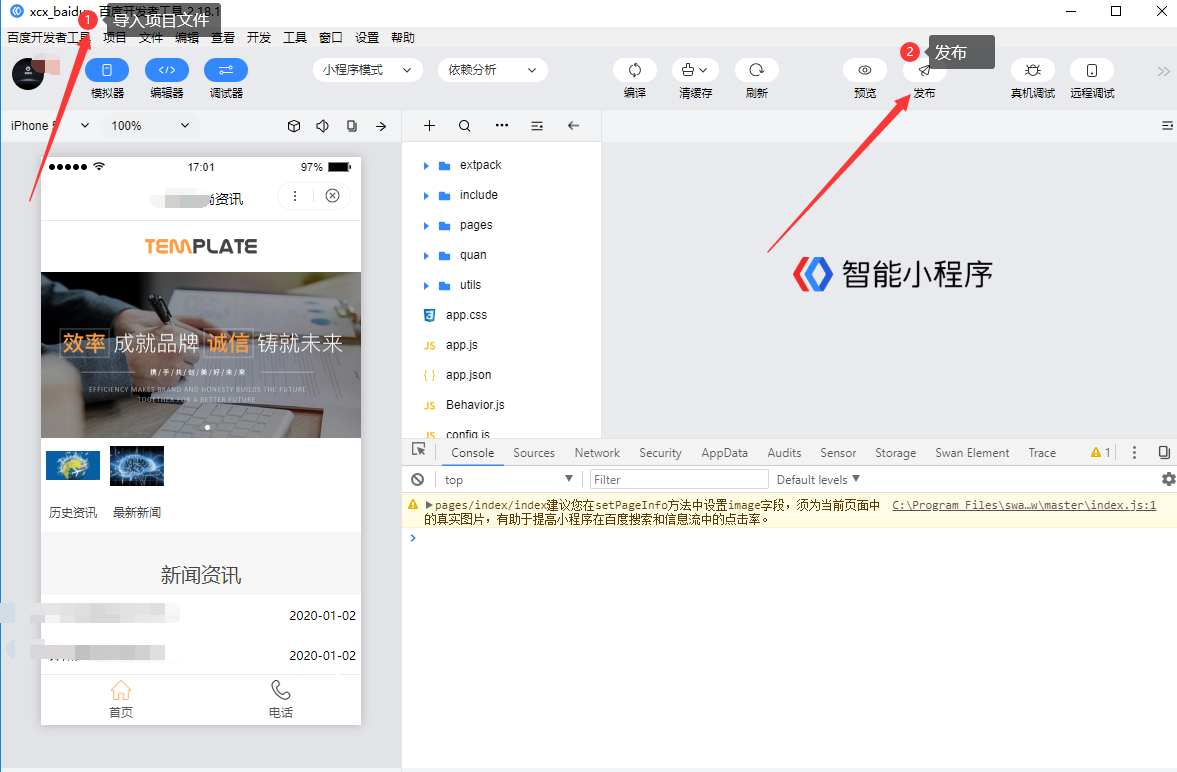The height and width of the screenshot is (772, 1177).
Task: Toggle simulator sound speaker icon
Action: (322, 125)
